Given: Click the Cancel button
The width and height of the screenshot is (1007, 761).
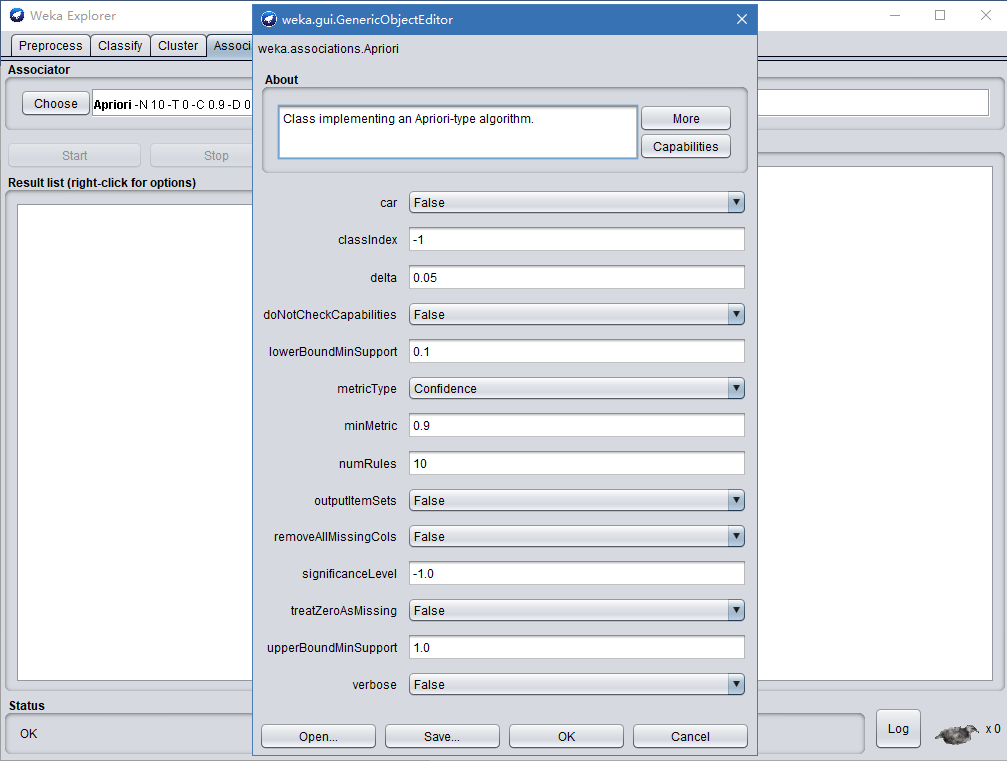Looking at the screenshot, I should click(x=690, y=737).
